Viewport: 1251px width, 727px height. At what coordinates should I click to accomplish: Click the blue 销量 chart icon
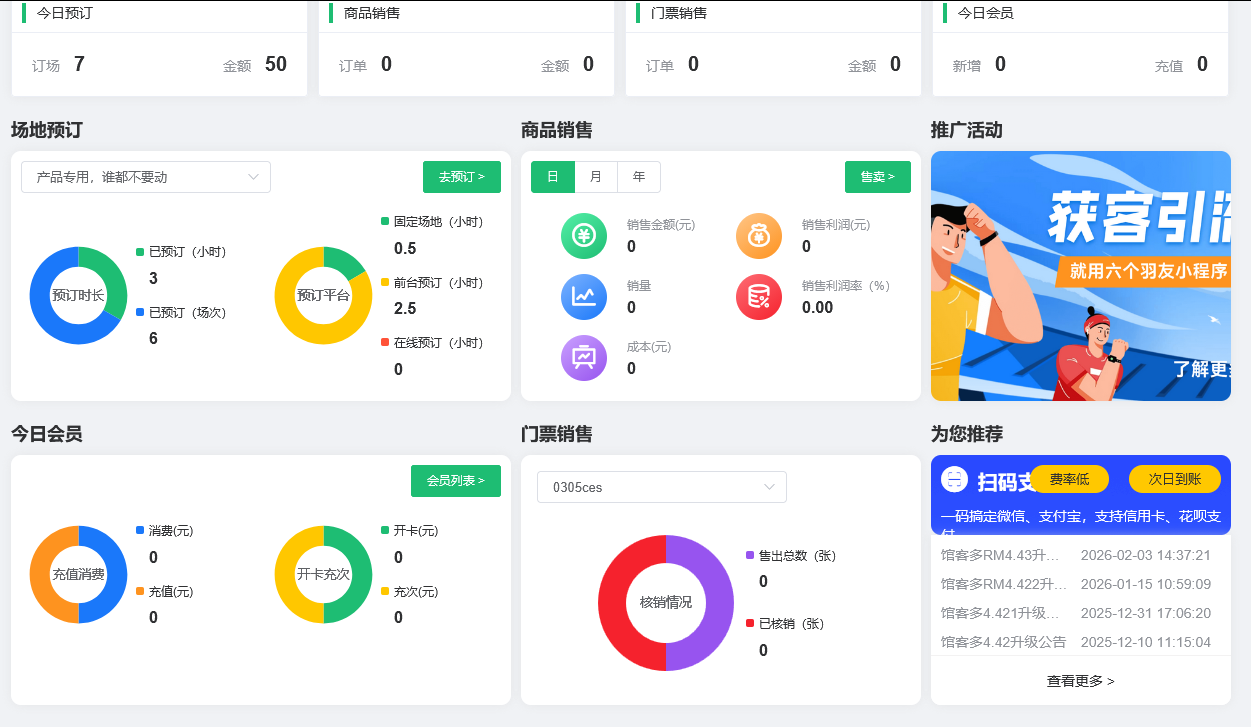pyautogui.click(x=584, y=297)
